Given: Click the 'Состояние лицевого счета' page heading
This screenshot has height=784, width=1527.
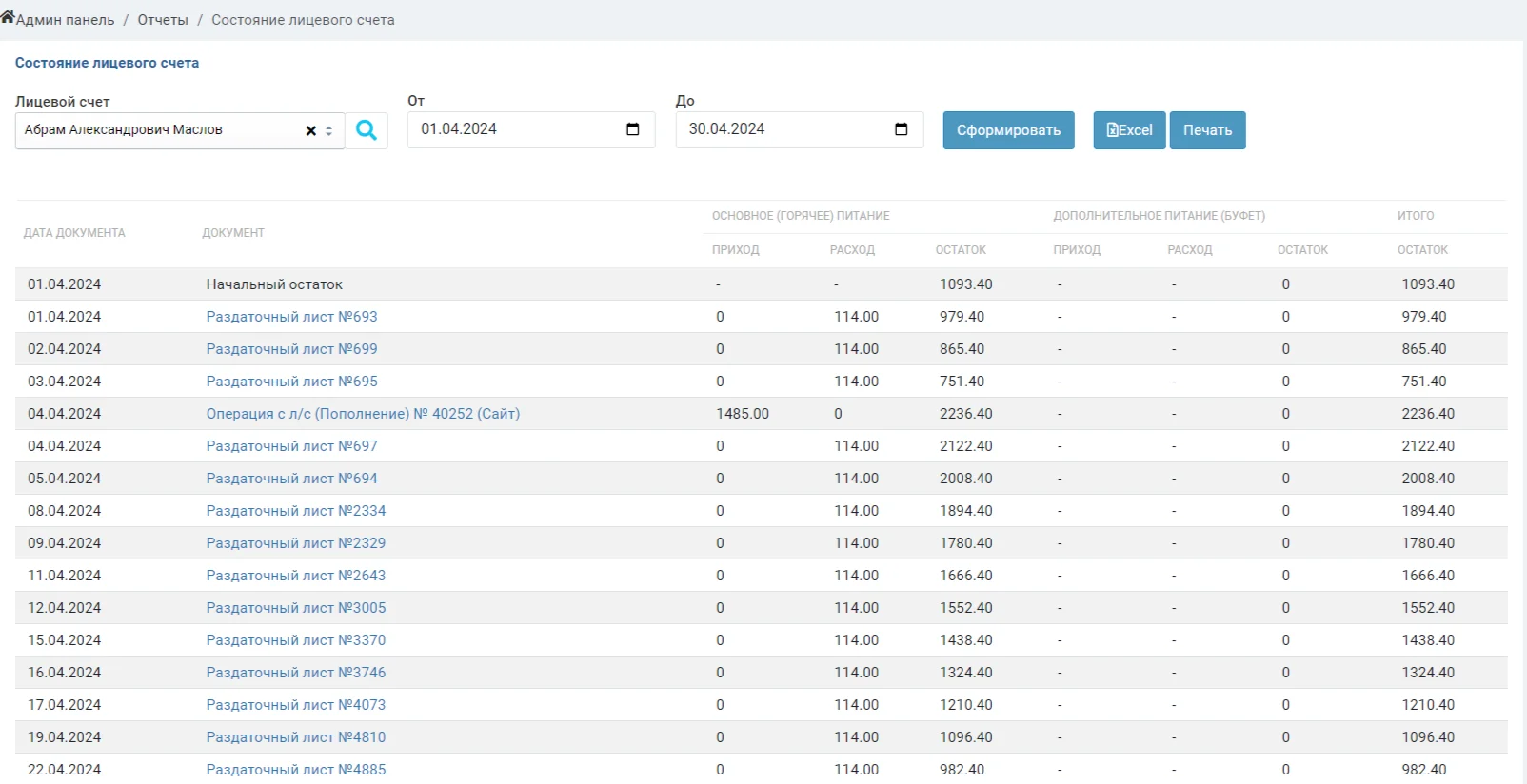Looking at the screenshot, I should coord(107,63).
